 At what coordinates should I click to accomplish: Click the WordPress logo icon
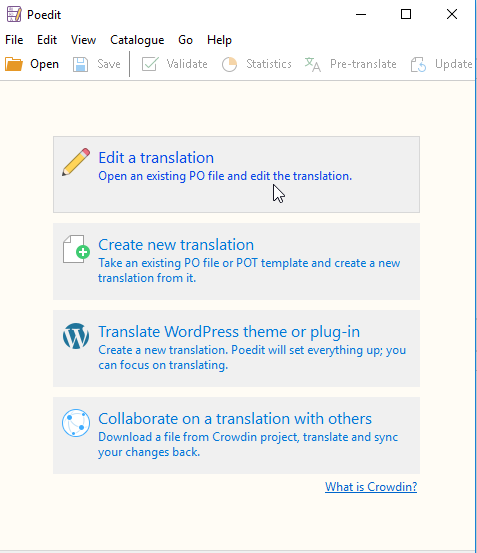[x=76, y=336]
